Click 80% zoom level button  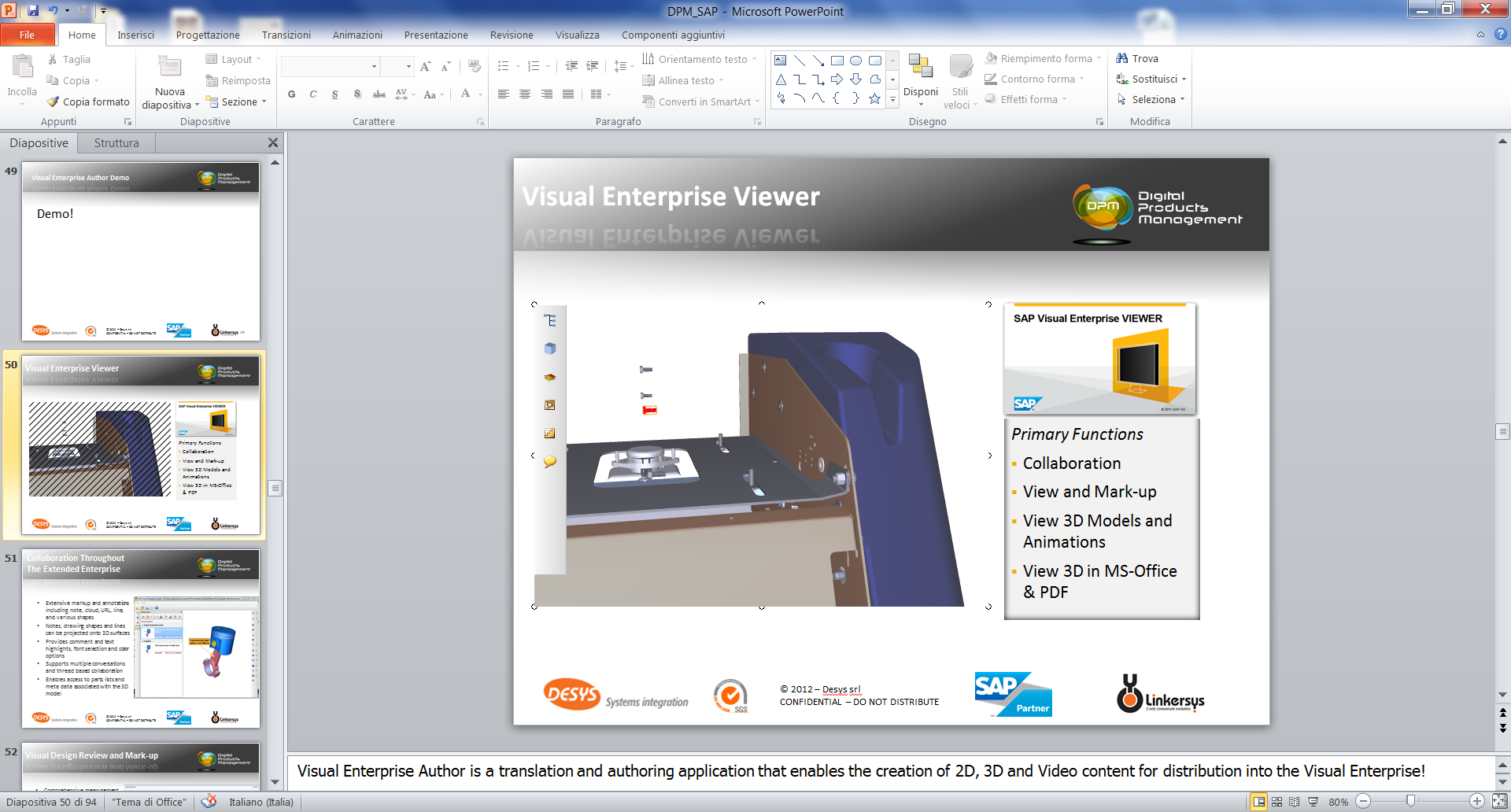click(1338, 802)
